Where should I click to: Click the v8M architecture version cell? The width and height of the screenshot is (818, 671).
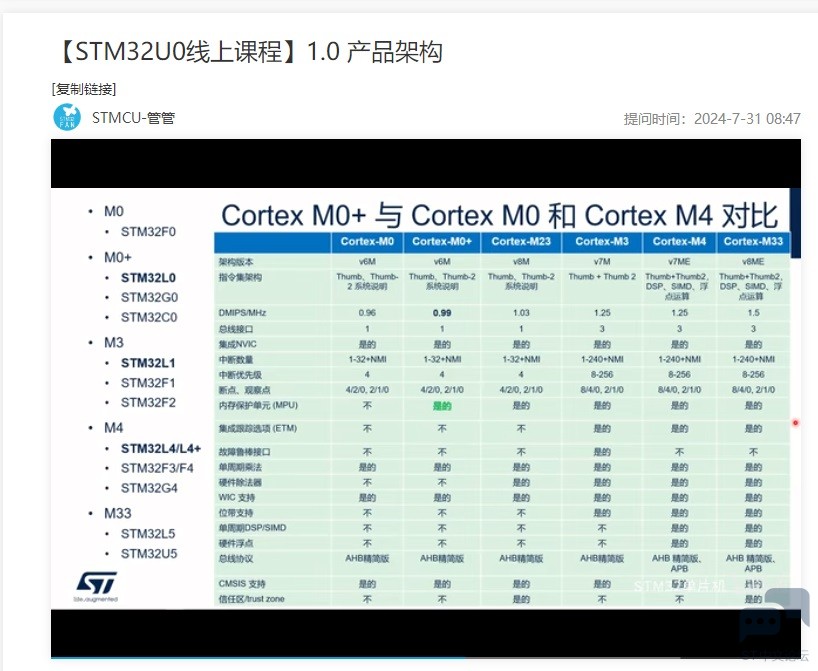(521, 261)
